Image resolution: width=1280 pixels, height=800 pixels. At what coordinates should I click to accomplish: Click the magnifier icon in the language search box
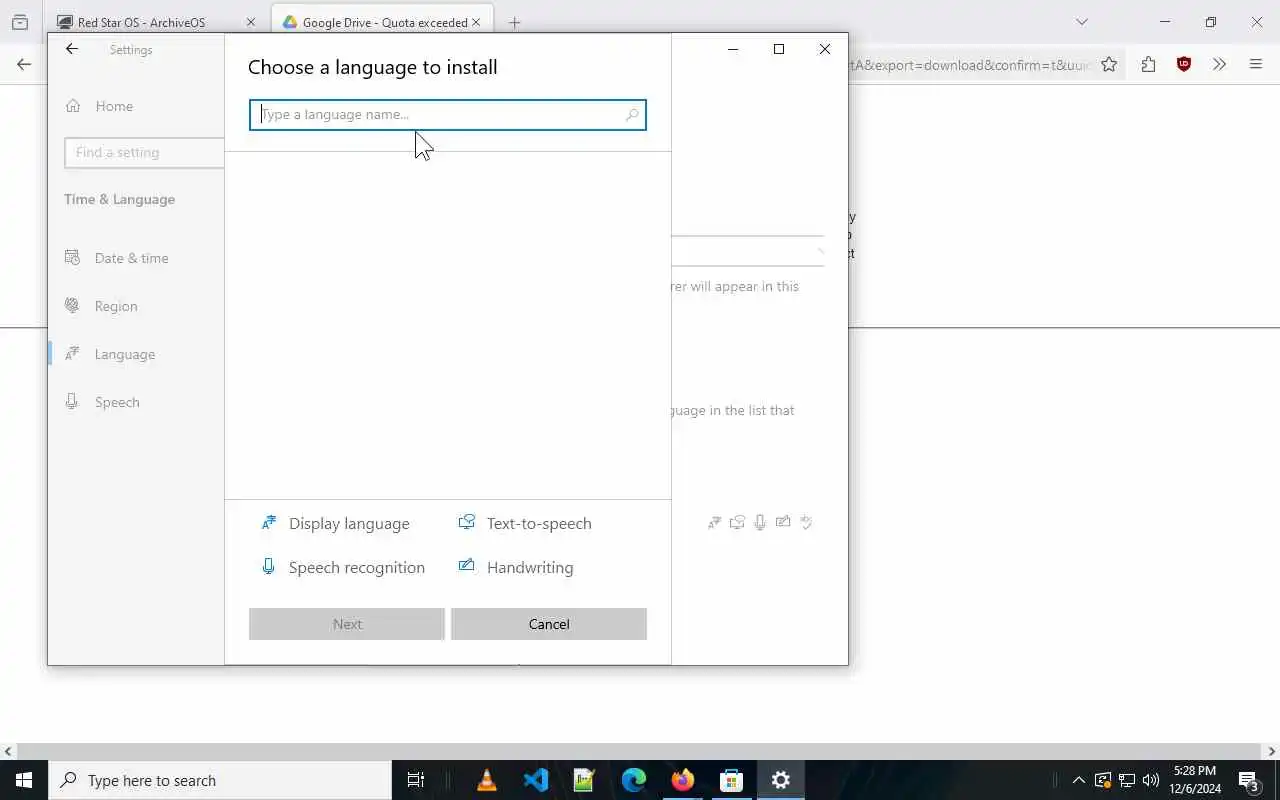pyautogui.click(x=632, y=115)
